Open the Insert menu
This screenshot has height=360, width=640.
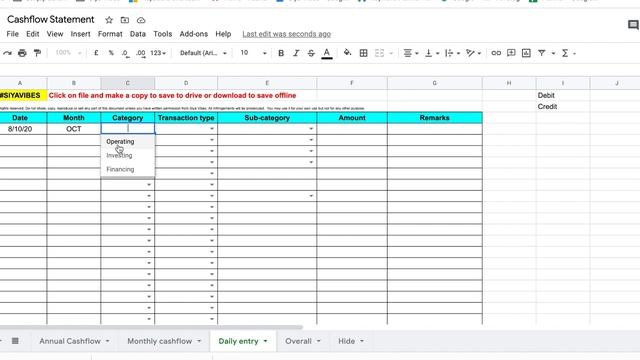80,34
